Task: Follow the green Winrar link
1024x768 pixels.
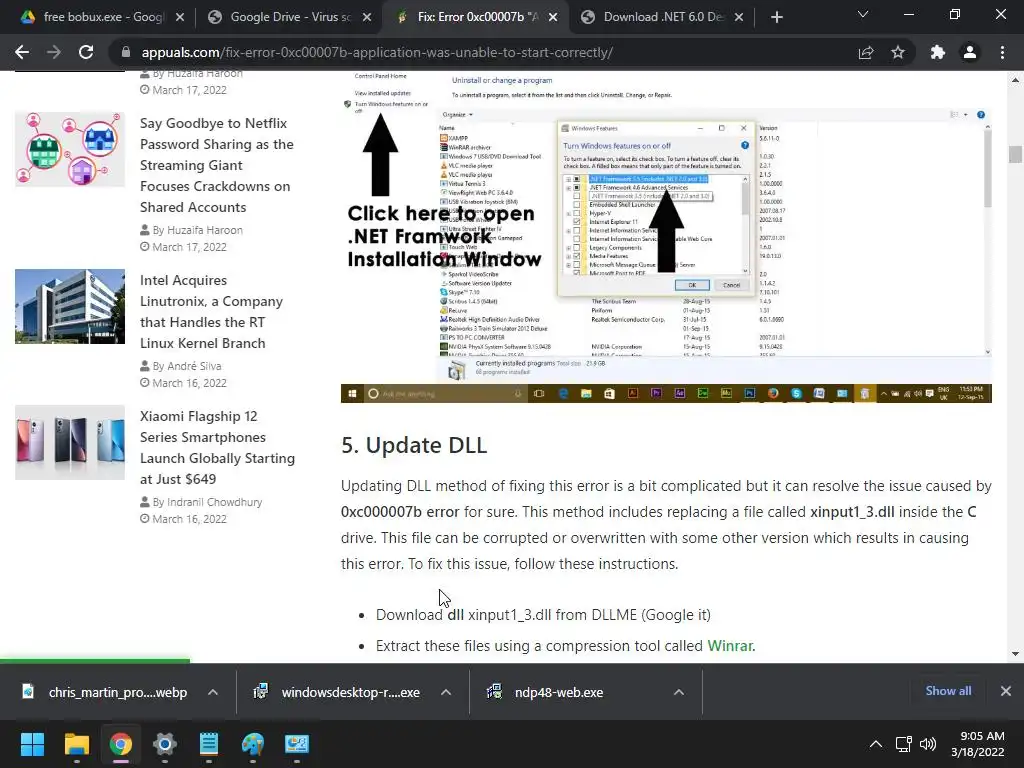Action: 731,646
